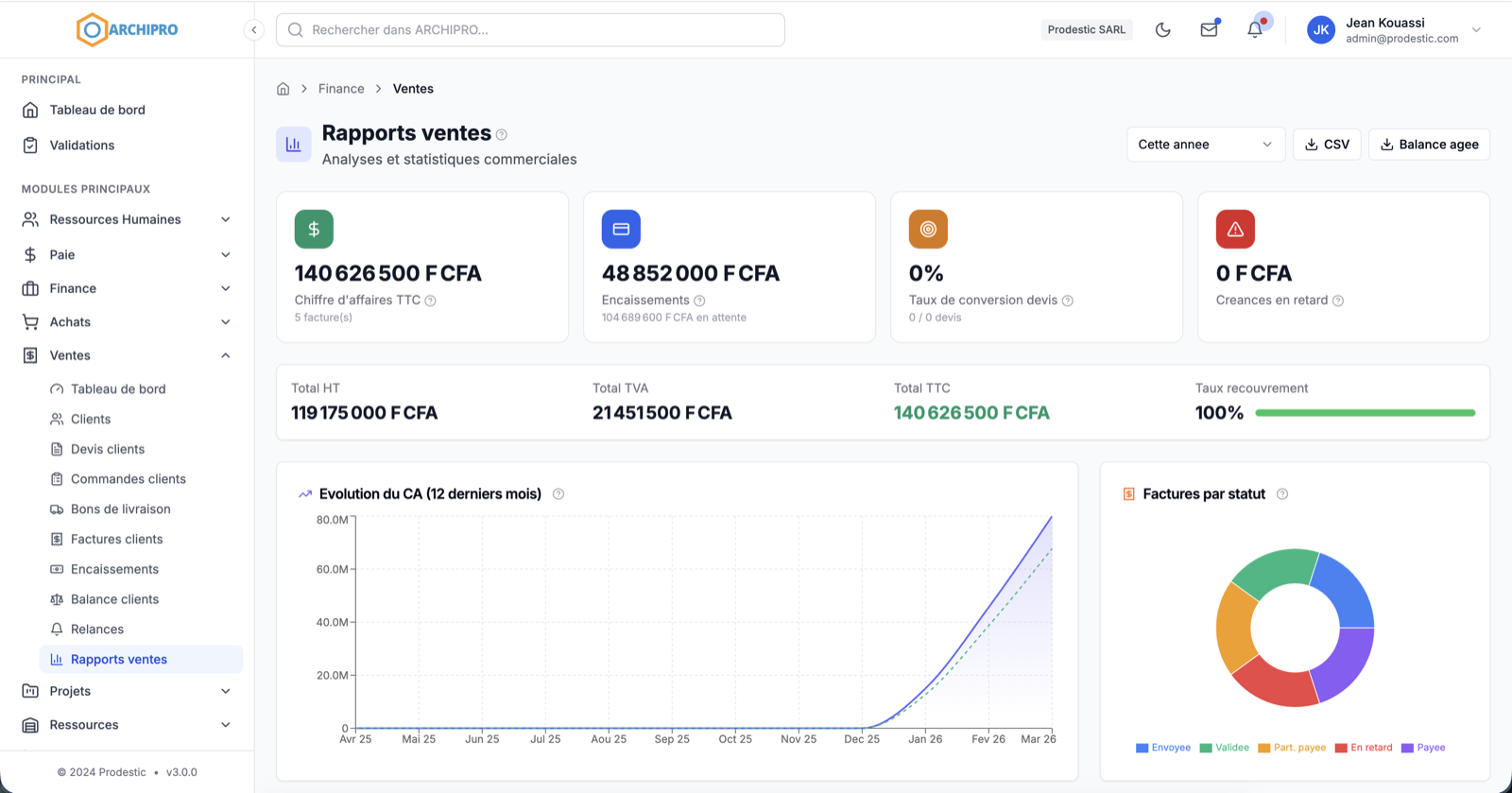Screen dimensions: 1512x793
Task: Click the info icon next to Creances en retard
Action: point(1338,301)
